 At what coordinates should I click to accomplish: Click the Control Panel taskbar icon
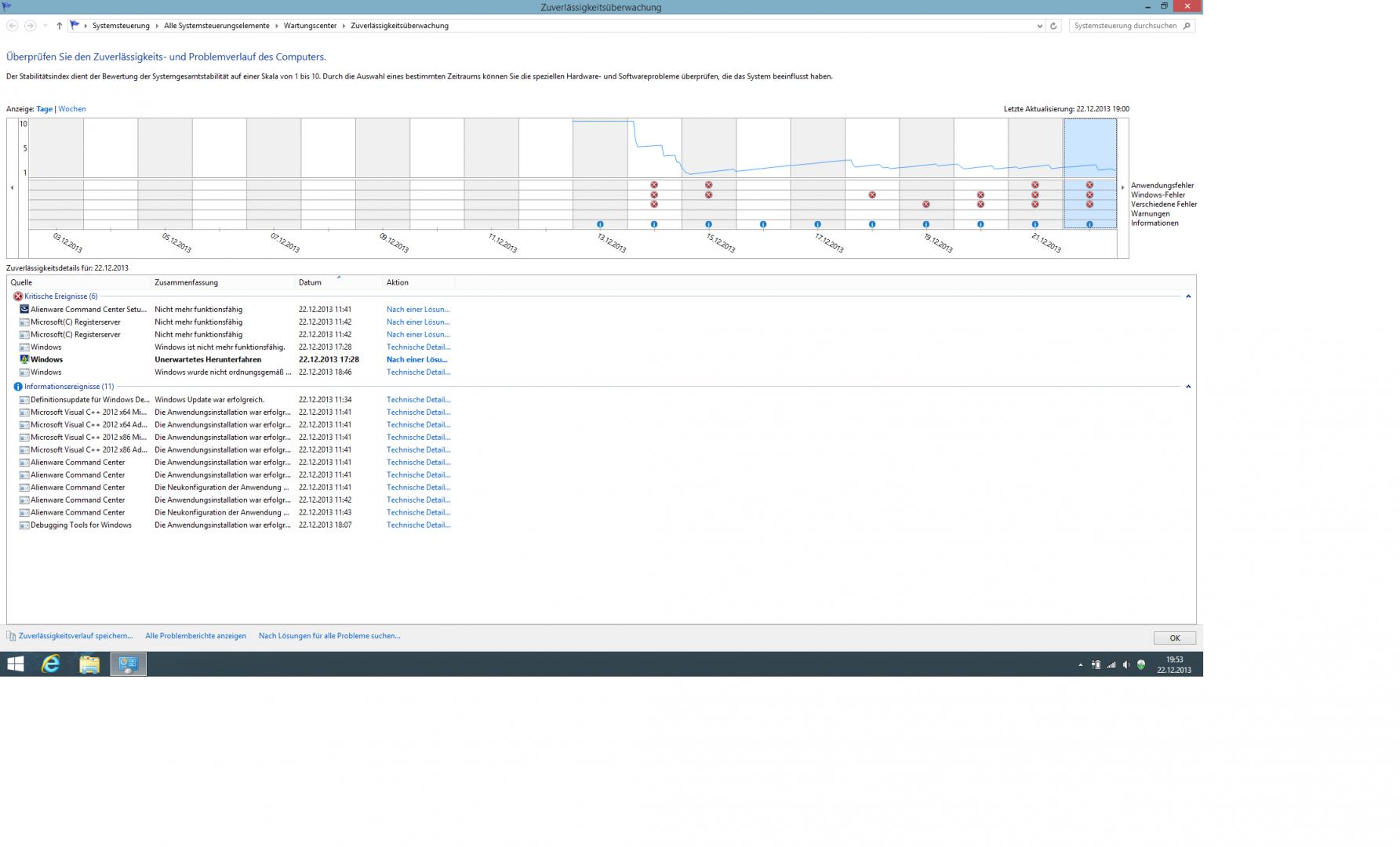pyautogui.click(x=128, y=664)
